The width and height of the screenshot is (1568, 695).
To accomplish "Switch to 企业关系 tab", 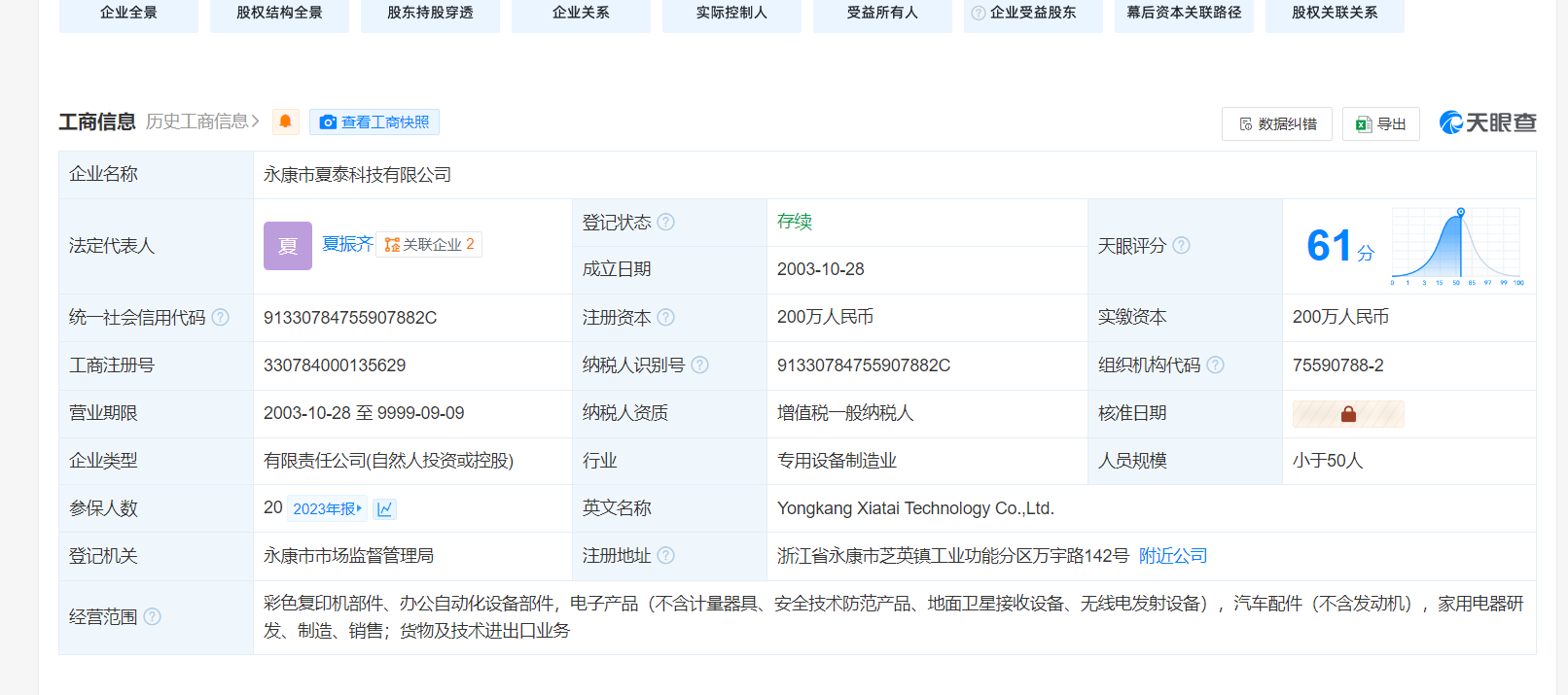I will tap(581, 14).
